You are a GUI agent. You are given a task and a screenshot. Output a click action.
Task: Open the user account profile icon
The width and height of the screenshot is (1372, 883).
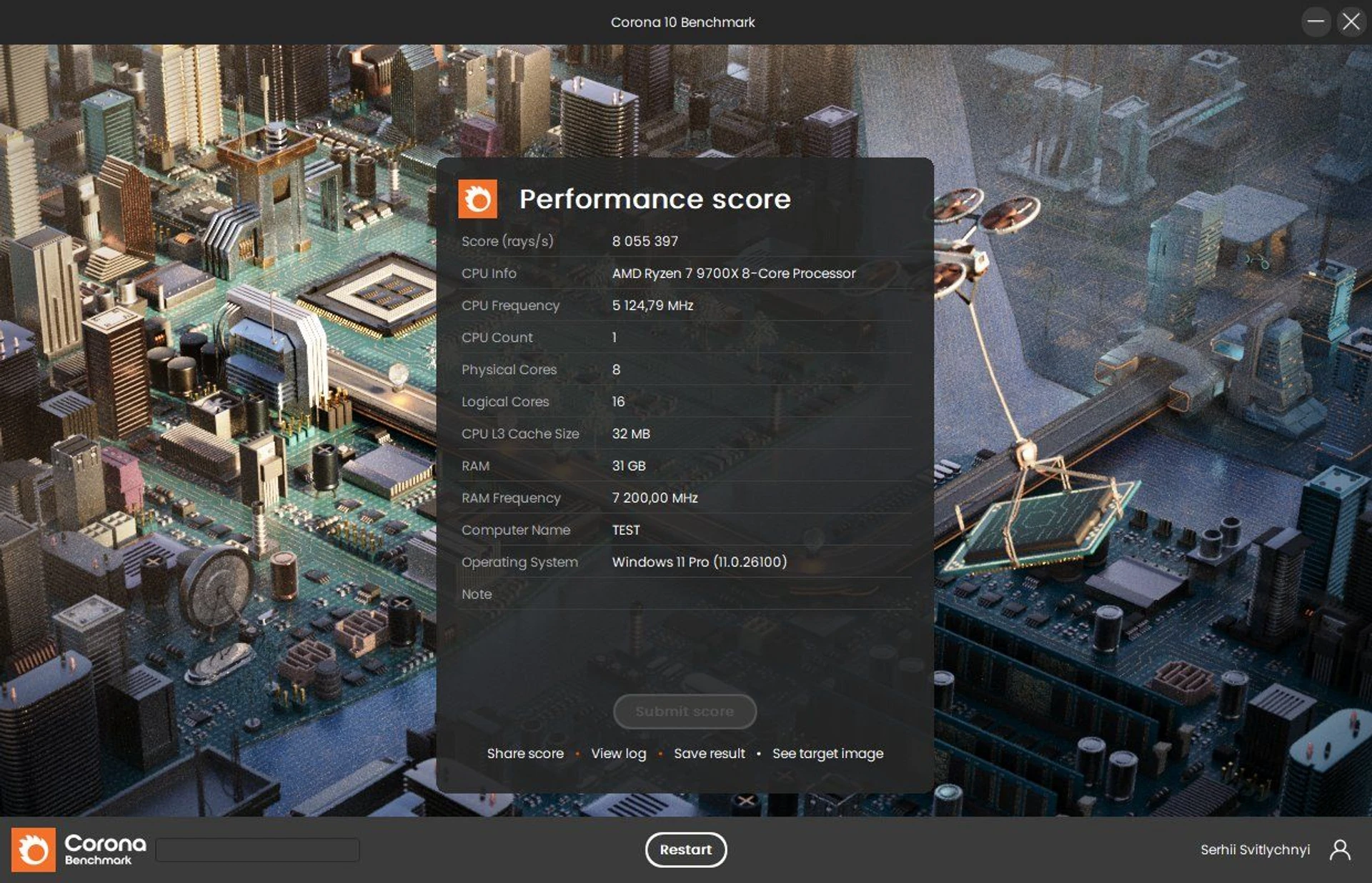1340,849
